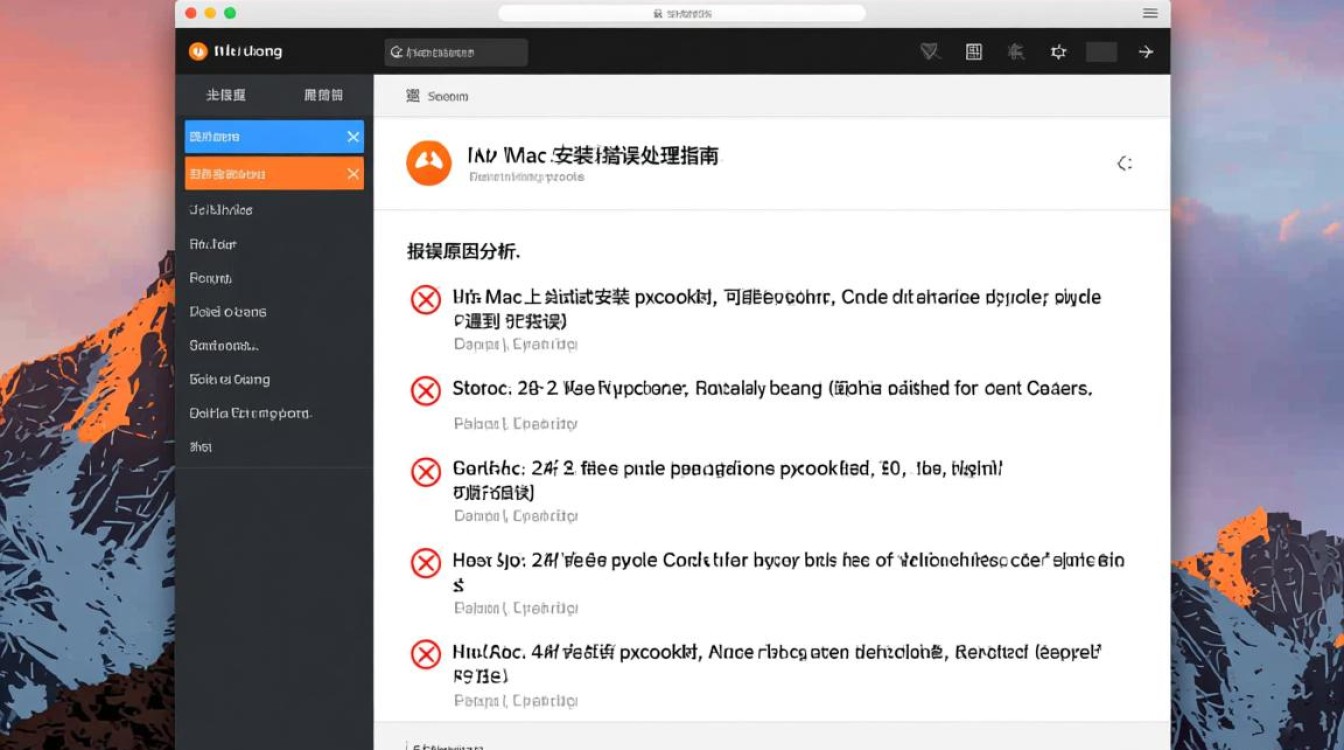Click the sidebar entry 'Rduidar'
The width and height of the screenshot is (1344, 750).
[x=213, y=244]
